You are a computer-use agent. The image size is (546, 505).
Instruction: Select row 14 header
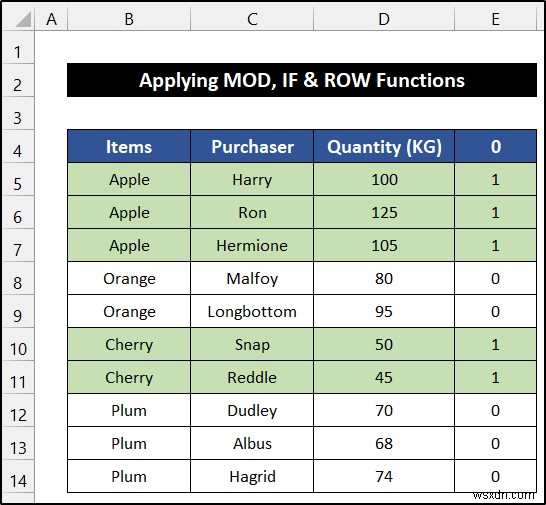point(18,477)
